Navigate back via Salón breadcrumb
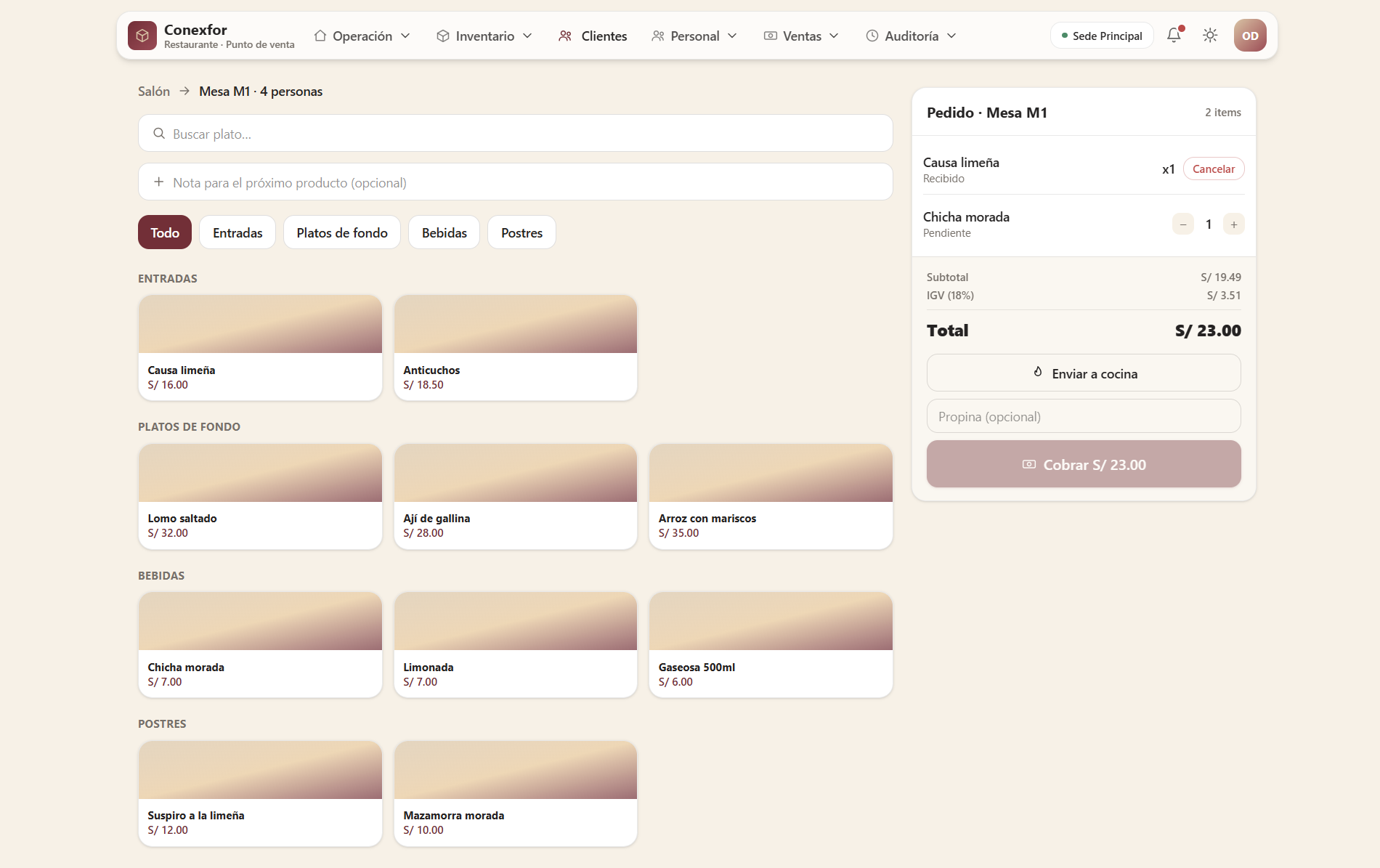The image size is (1380, 868). pos(154,92)
